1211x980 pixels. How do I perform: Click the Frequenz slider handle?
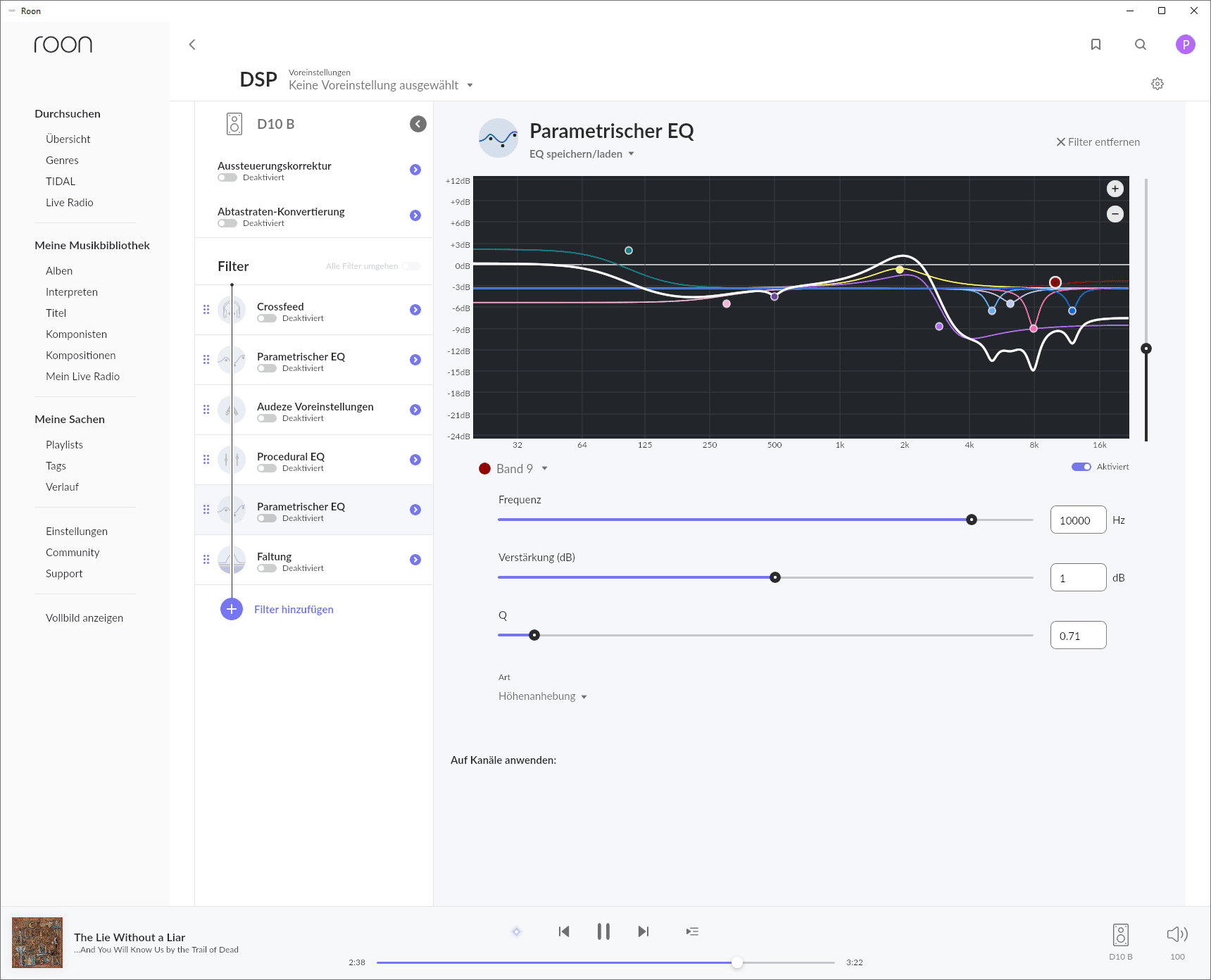tap(972, 520)
